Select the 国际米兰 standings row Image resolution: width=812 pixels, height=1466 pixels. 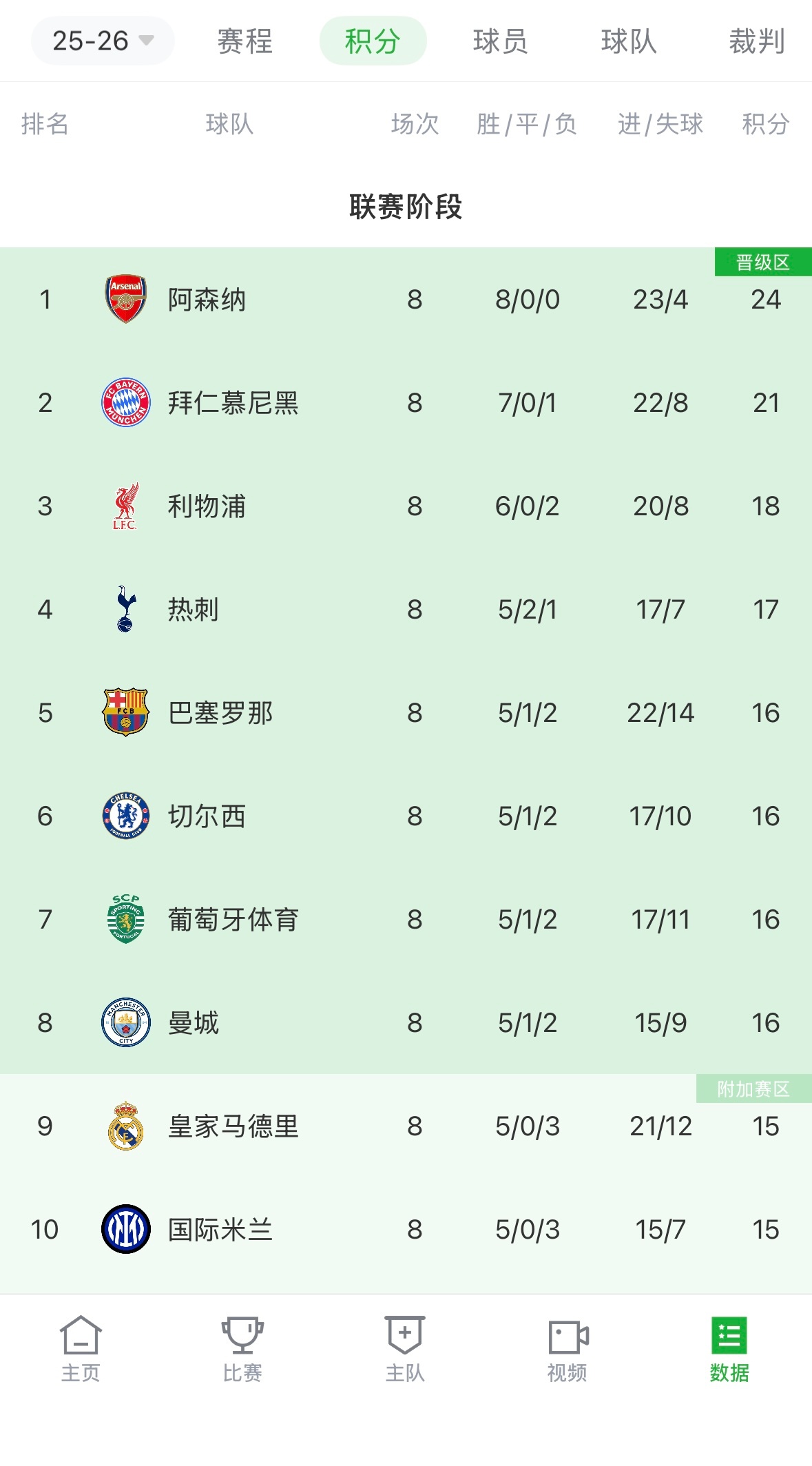[406, 1231]
